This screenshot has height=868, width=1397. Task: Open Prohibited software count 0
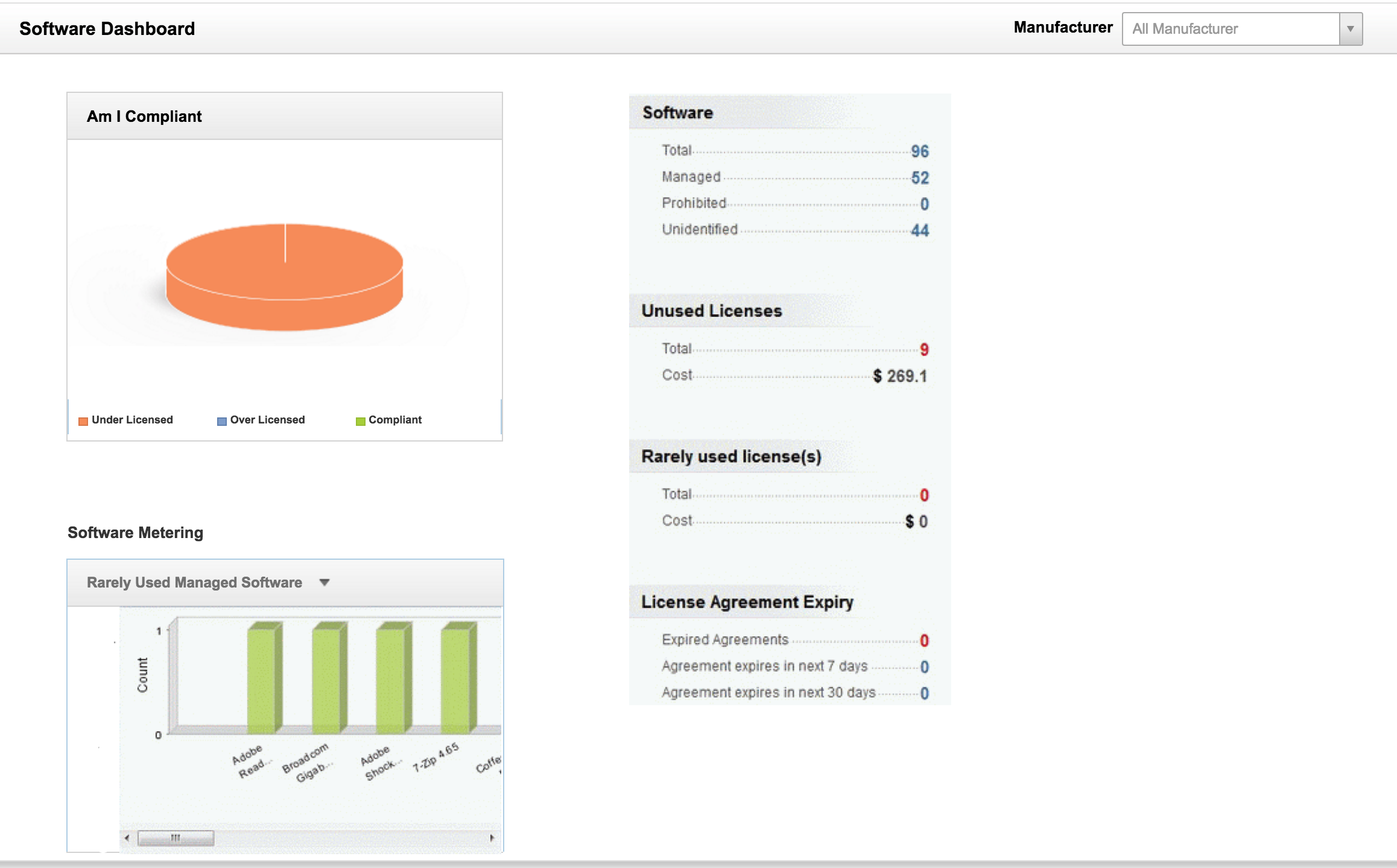pyautogui.click(x=924, y=204)
